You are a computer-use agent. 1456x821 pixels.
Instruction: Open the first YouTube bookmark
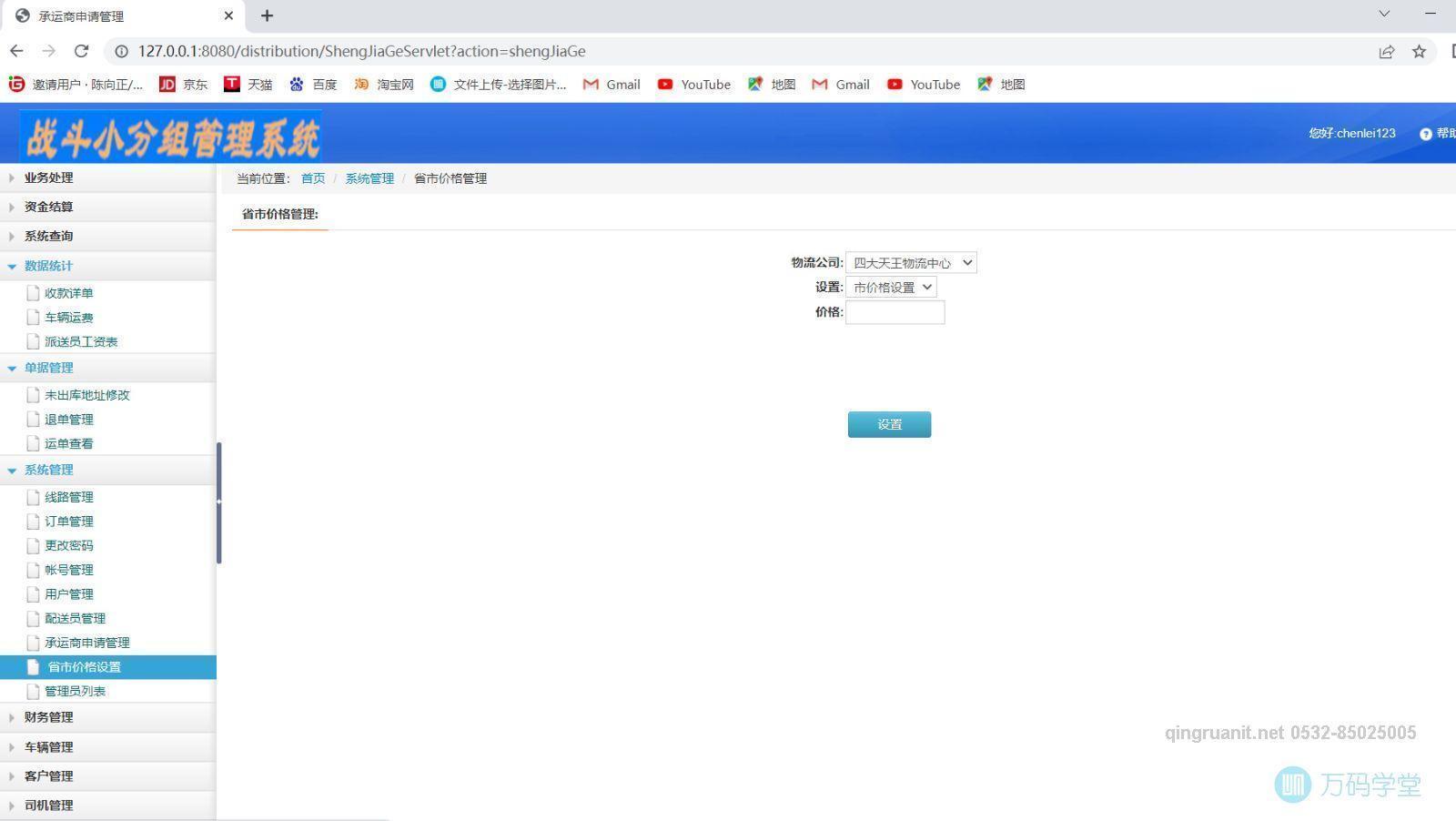pos(694,85)
